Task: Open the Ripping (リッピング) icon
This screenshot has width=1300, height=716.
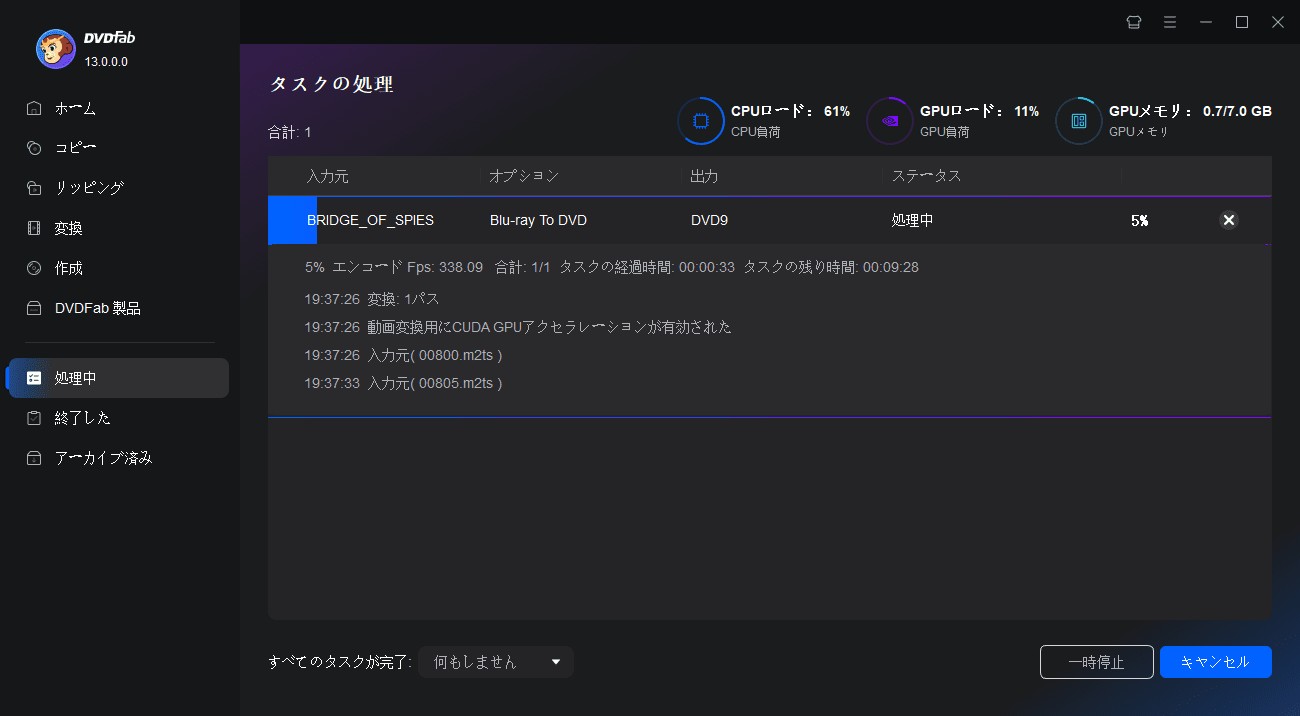Action: coord(34,188)
